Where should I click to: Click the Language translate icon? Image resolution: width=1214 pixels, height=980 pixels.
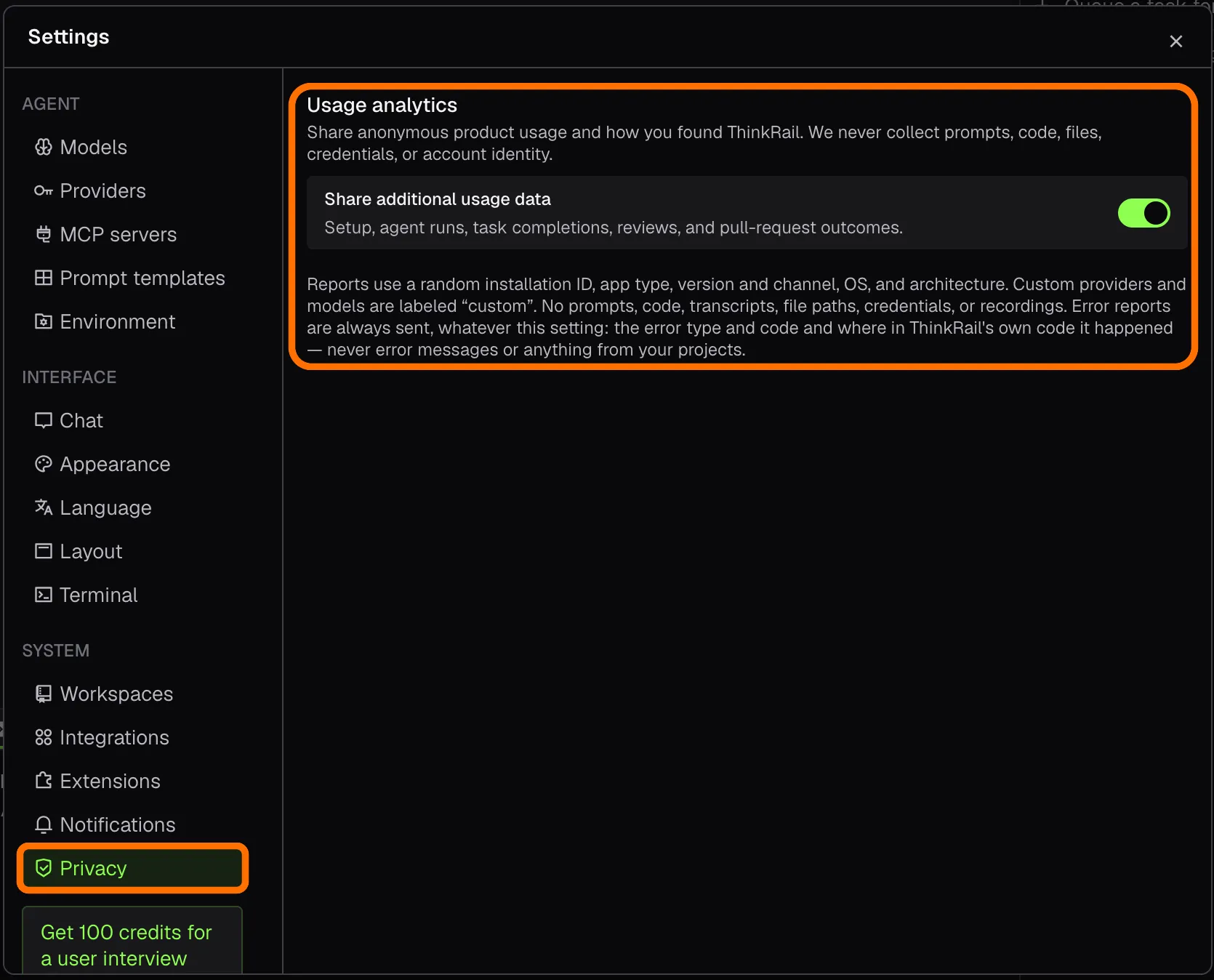[x=44, y=507]
